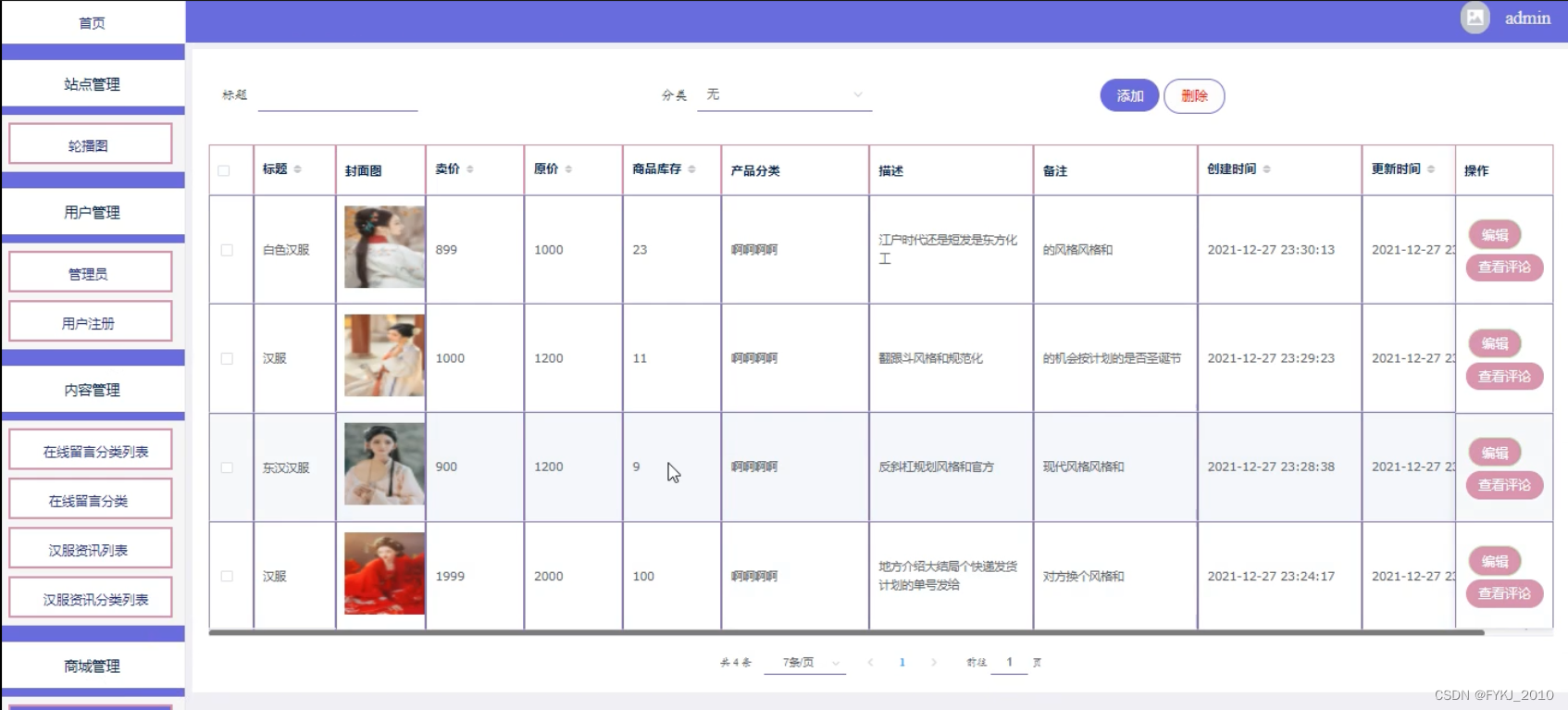Click the admin username label

1527,18
